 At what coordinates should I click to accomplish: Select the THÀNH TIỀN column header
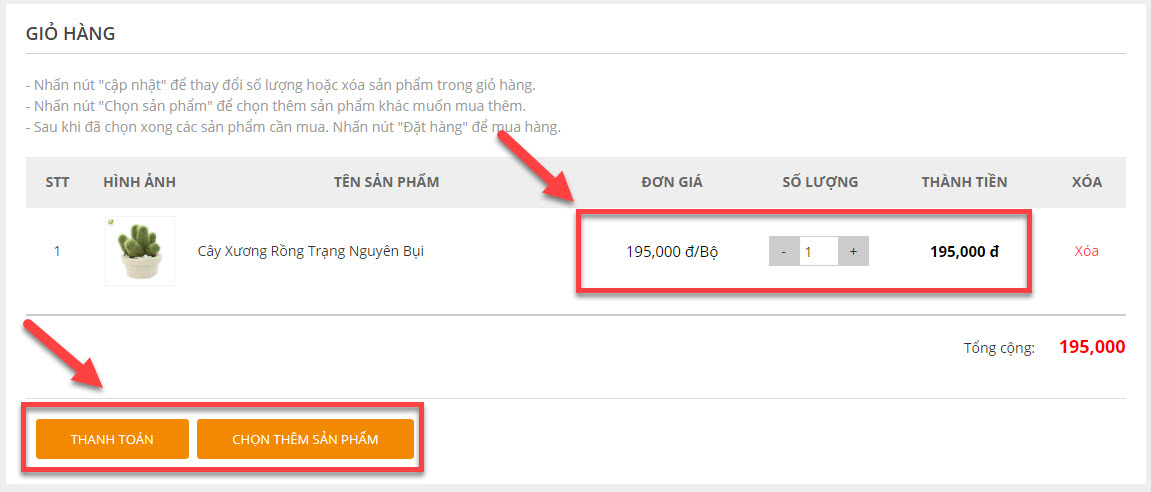pyautogui.click(x=965, y=182)
